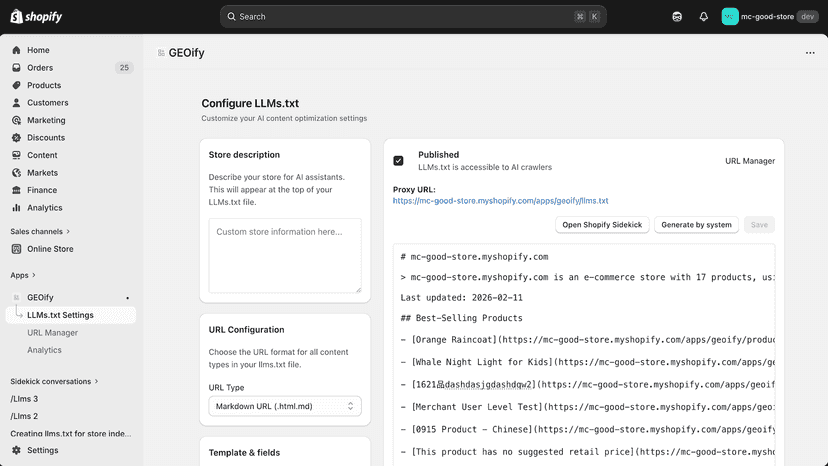The image size is (828, 466).
Task: Click the Orders count badge 25
Action: (124, 68)
